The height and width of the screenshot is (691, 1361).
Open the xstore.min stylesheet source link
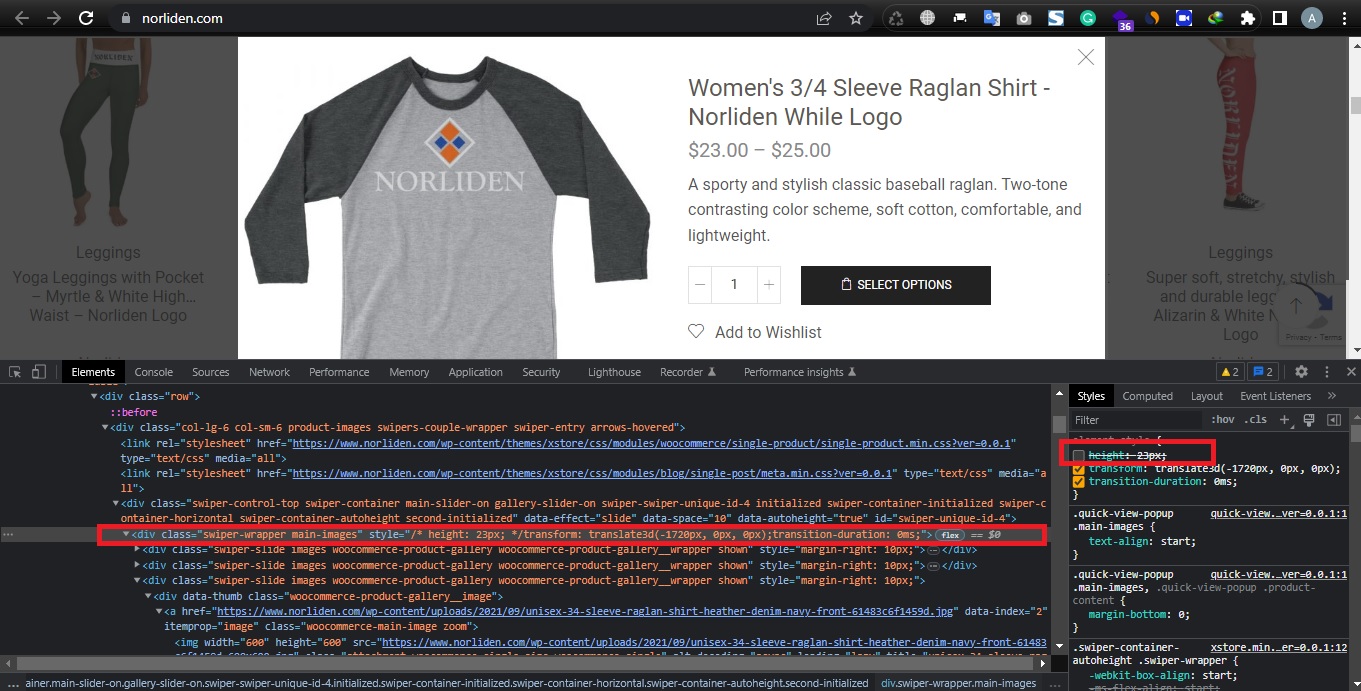[1279, 648]
